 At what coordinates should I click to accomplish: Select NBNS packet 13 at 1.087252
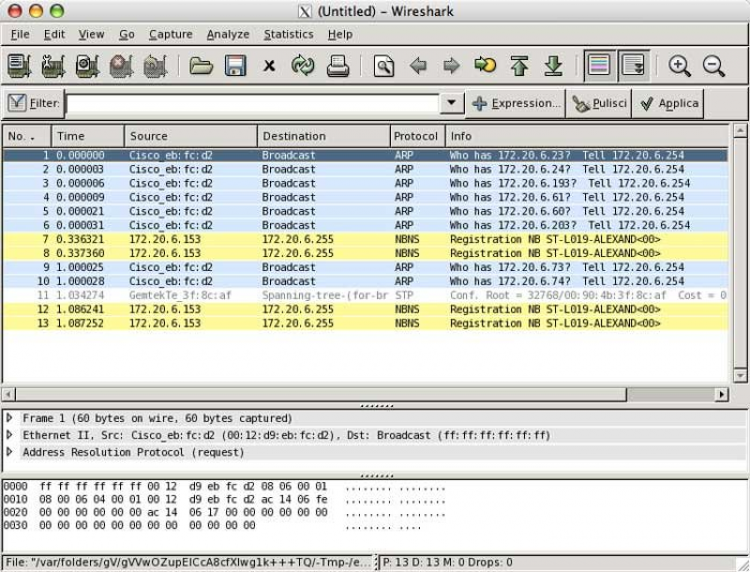365,323
